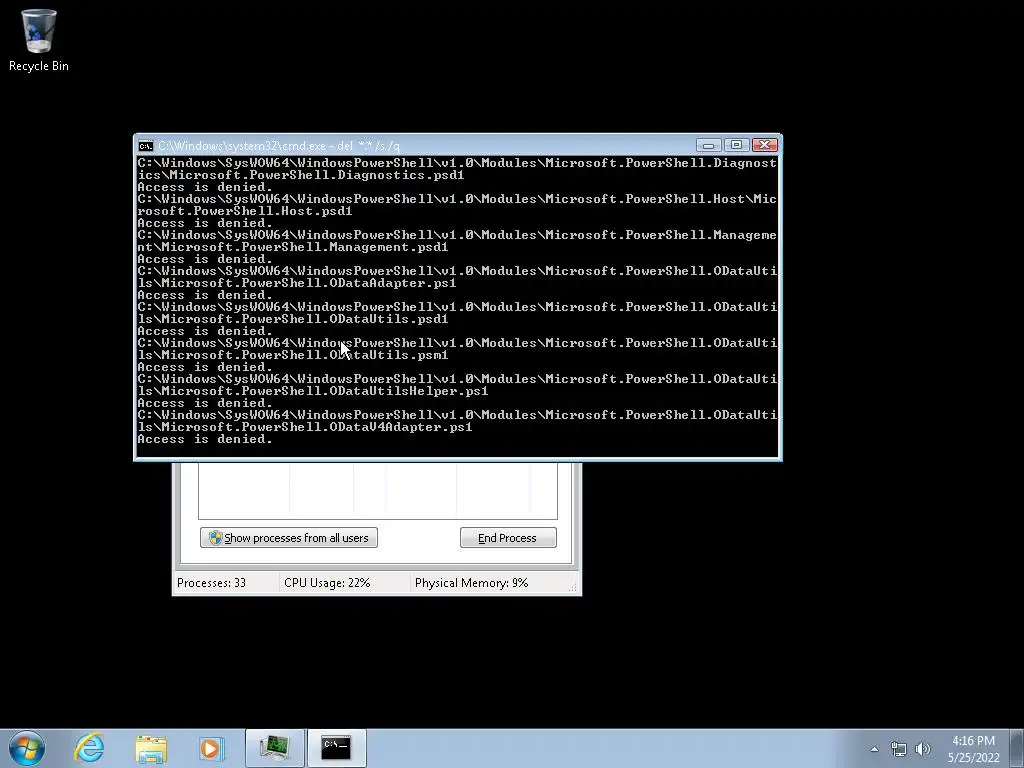Switch to Task Manager taskbar button
1024x768 pixels.
tap(275, 748)
